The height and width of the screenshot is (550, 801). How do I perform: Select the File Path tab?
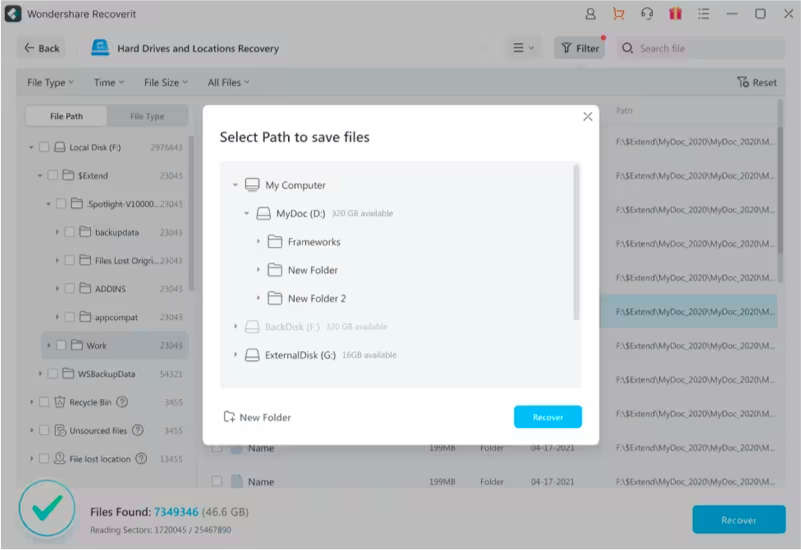click(67, 116)
